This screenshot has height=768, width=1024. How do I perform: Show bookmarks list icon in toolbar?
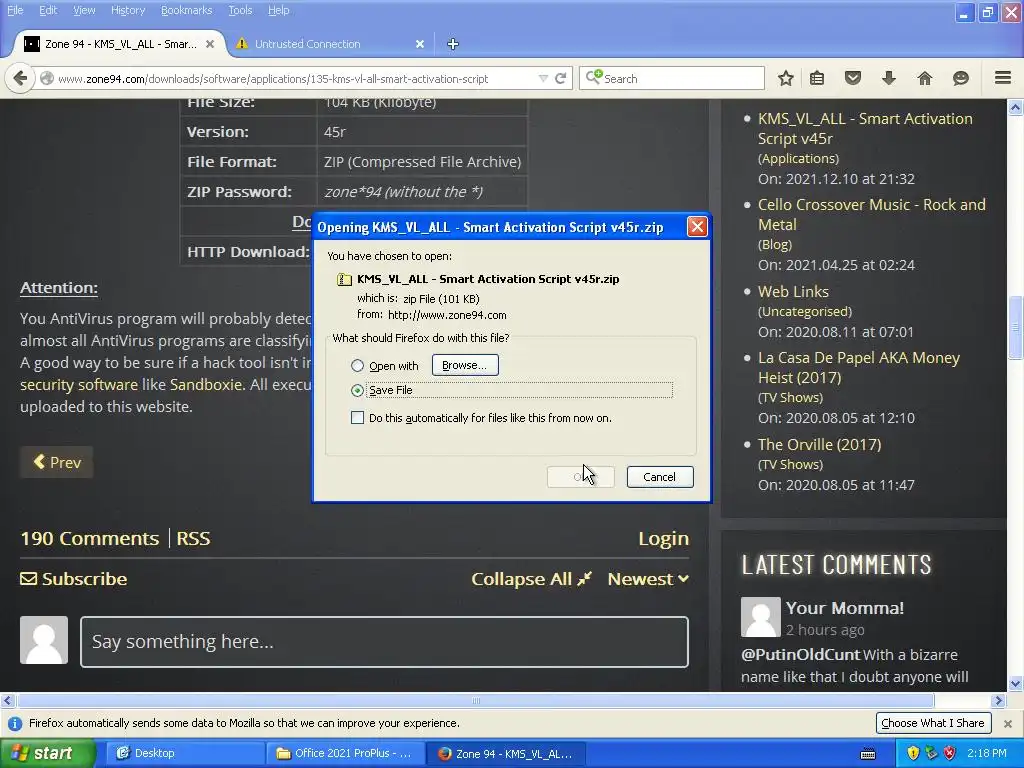click(x=817, y=78)
